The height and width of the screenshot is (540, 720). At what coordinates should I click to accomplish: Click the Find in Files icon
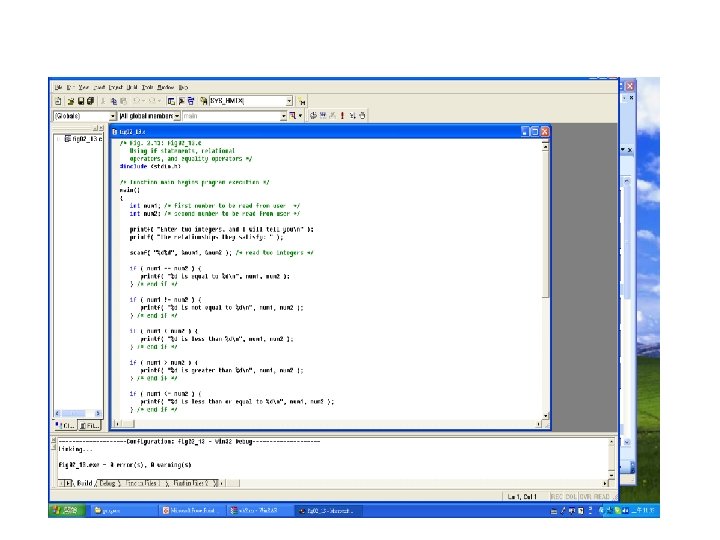click(x=203, y=101)
